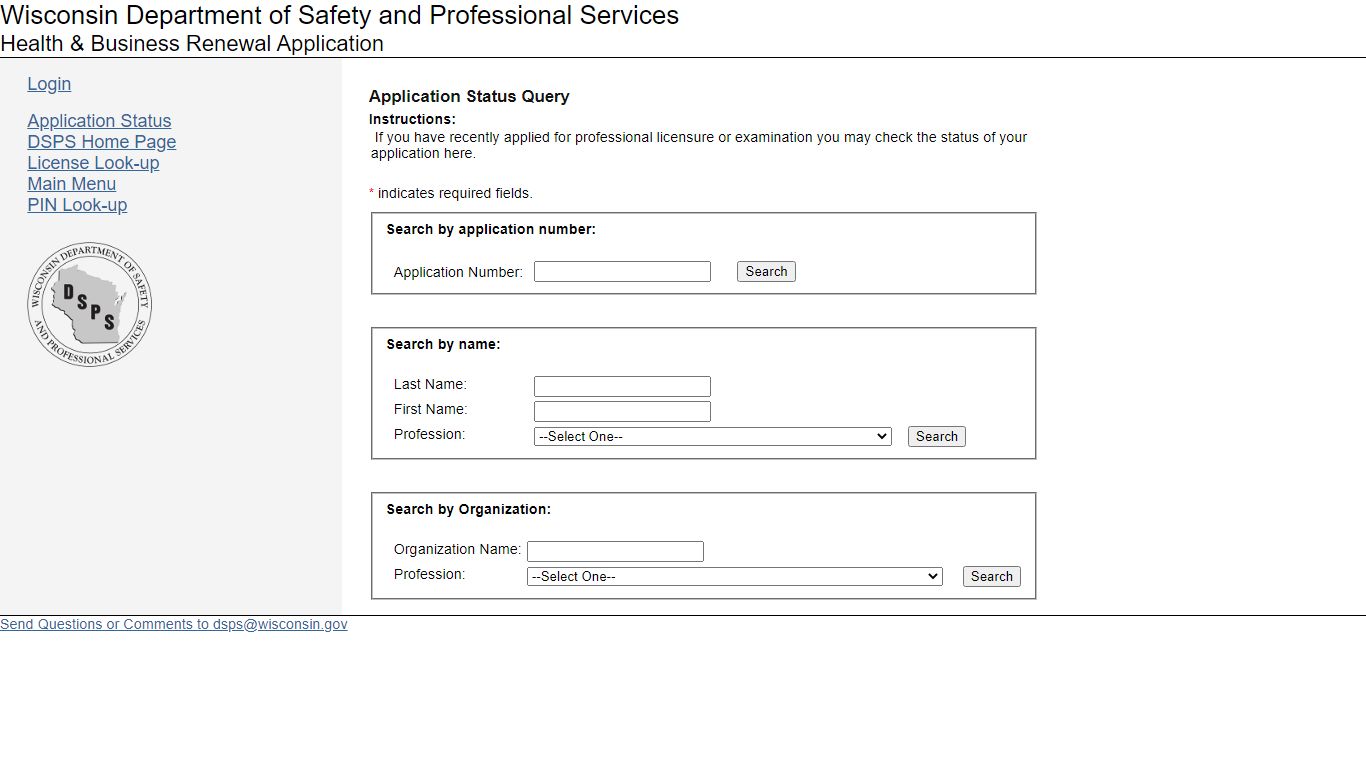Send Questions or Comments email link

(174, 624)
